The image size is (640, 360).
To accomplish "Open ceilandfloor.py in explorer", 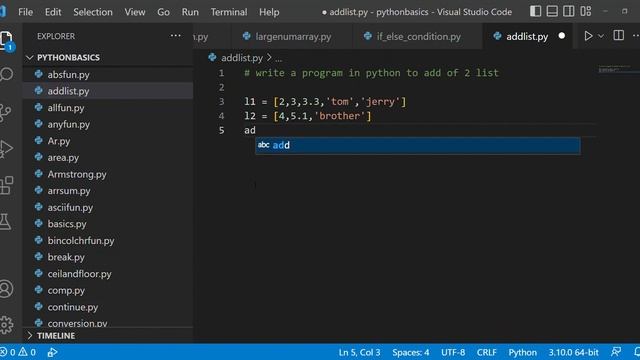I will tap(108, 274).
